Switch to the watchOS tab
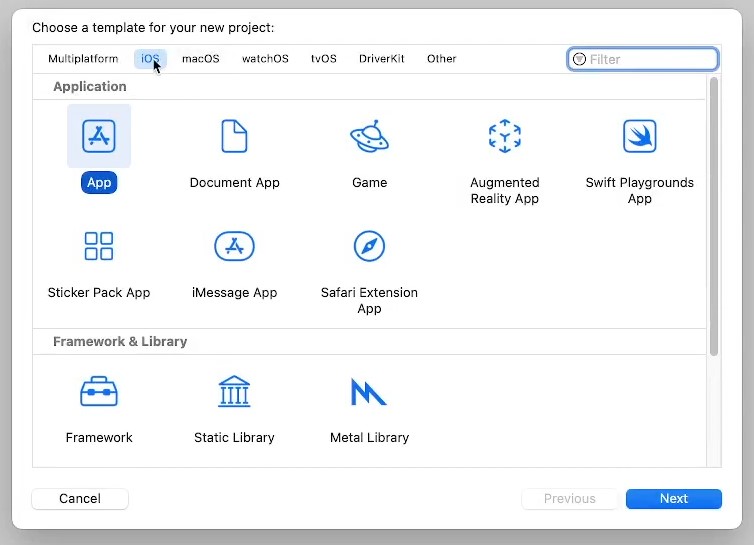 pos(265,59)
